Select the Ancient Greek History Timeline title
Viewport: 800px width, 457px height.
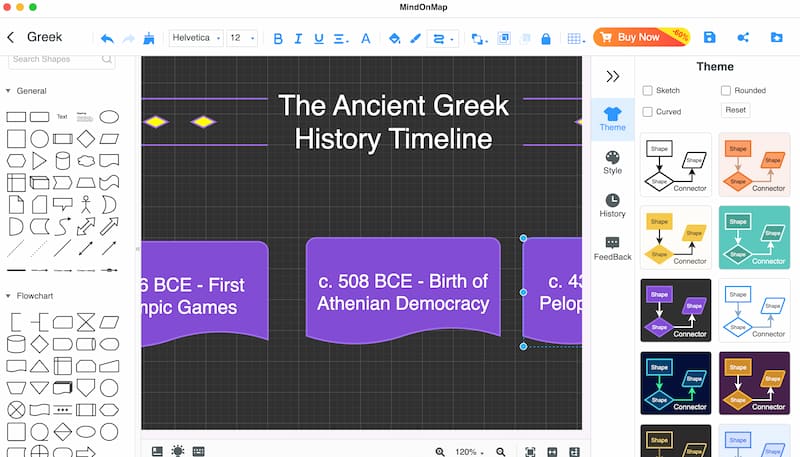click(x=394, y=122)
